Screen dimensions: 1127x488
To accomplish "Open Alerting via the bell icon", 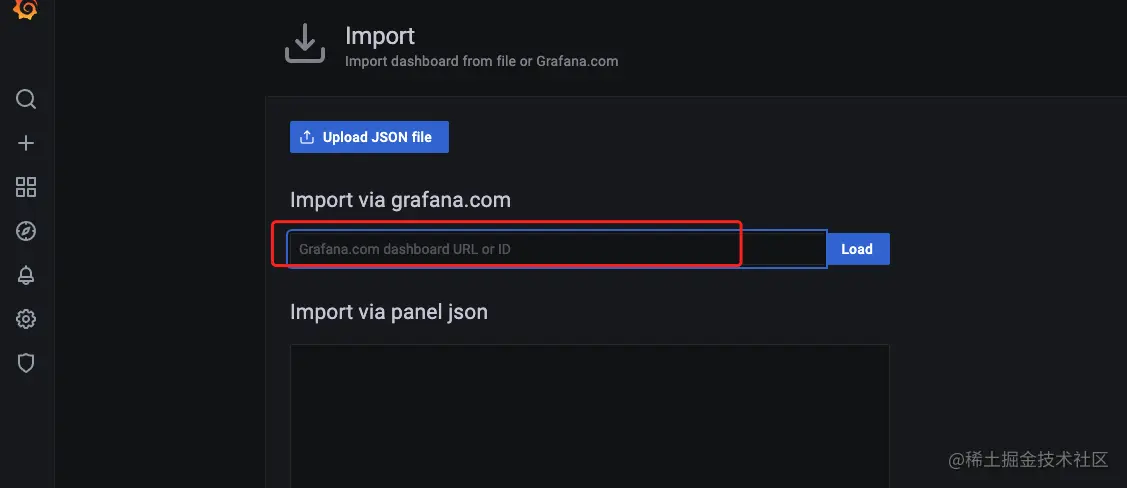I will [x=26, y=275].
